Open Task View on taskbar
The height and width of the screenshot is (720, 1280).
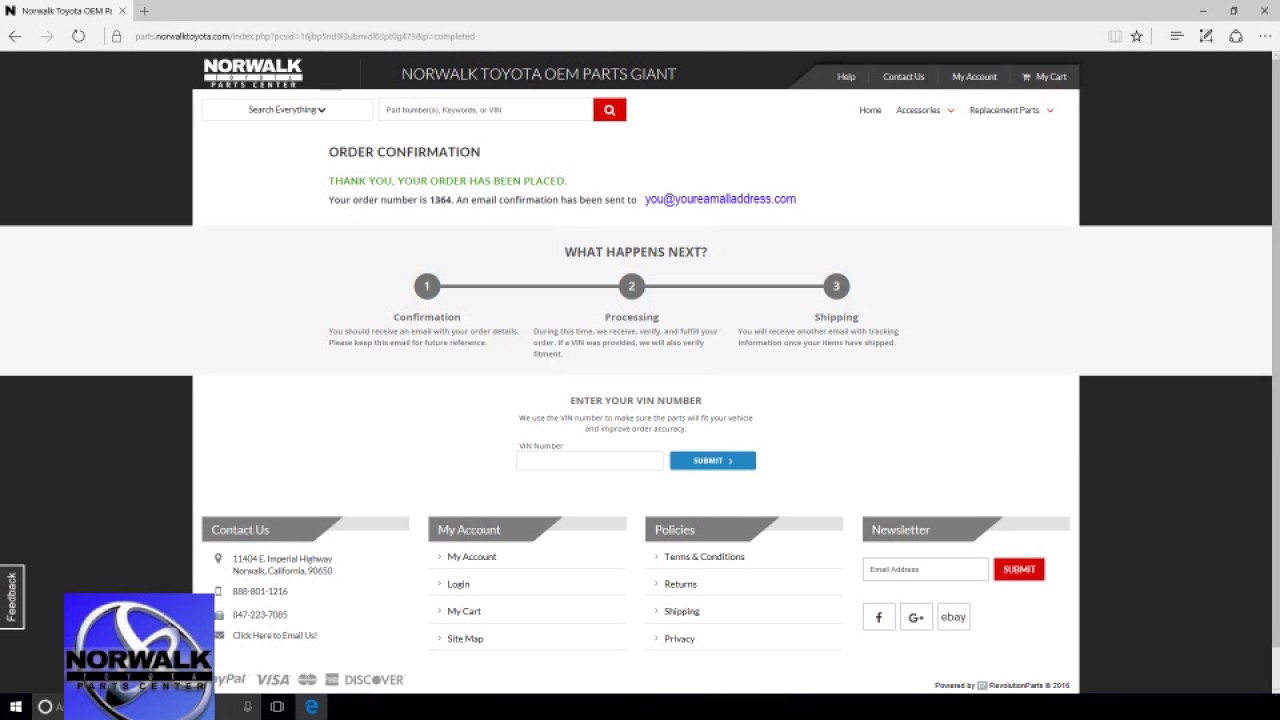277,707
